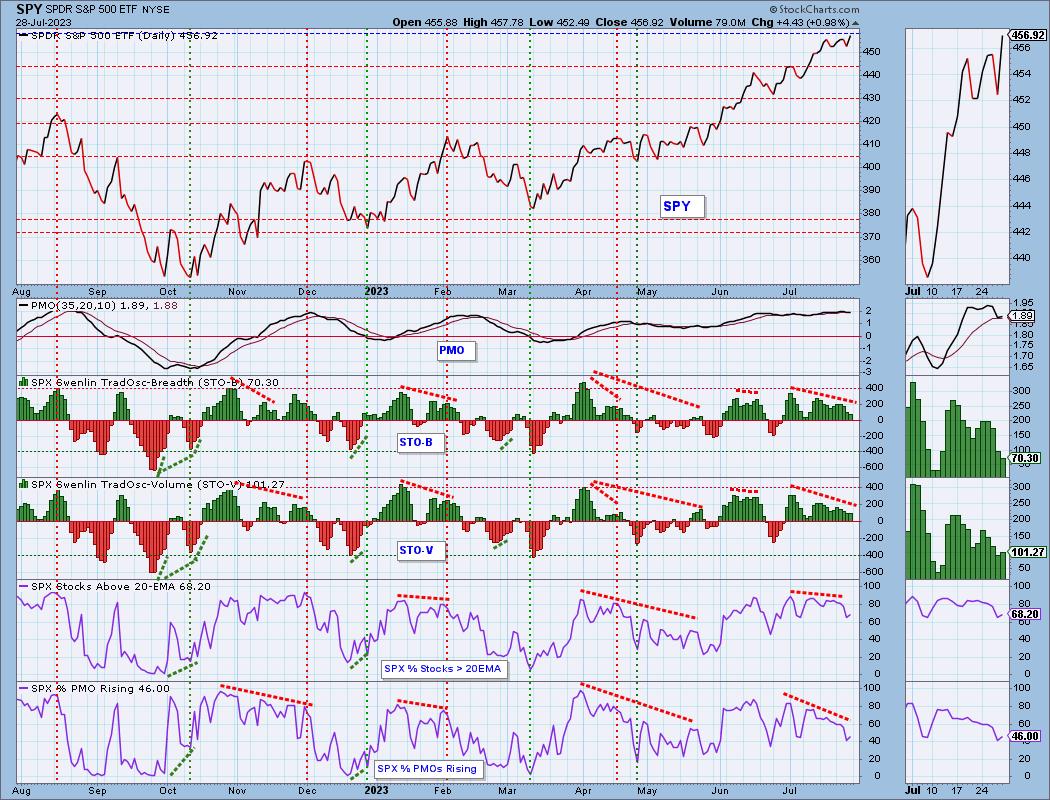Click the PMO label box
Screen dimensions: 1050x800
click(455, 350)
